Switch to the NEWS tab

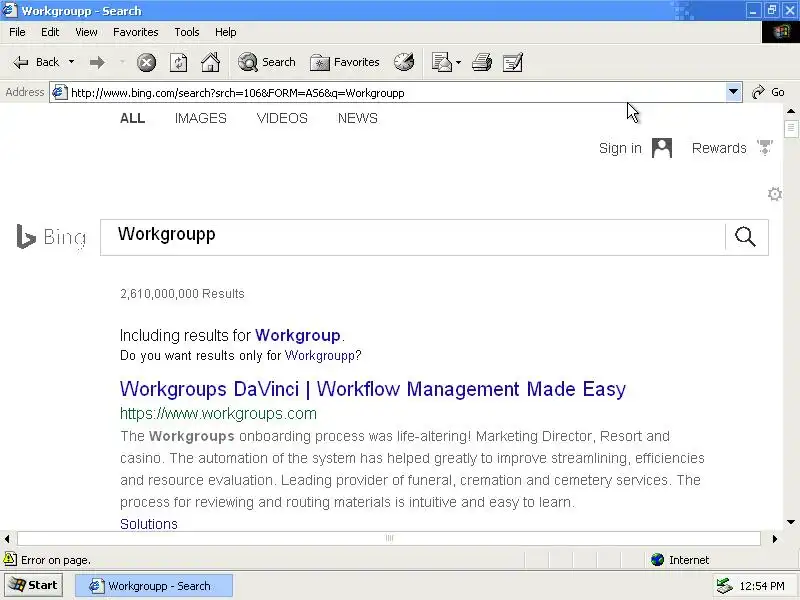point(358,118)
